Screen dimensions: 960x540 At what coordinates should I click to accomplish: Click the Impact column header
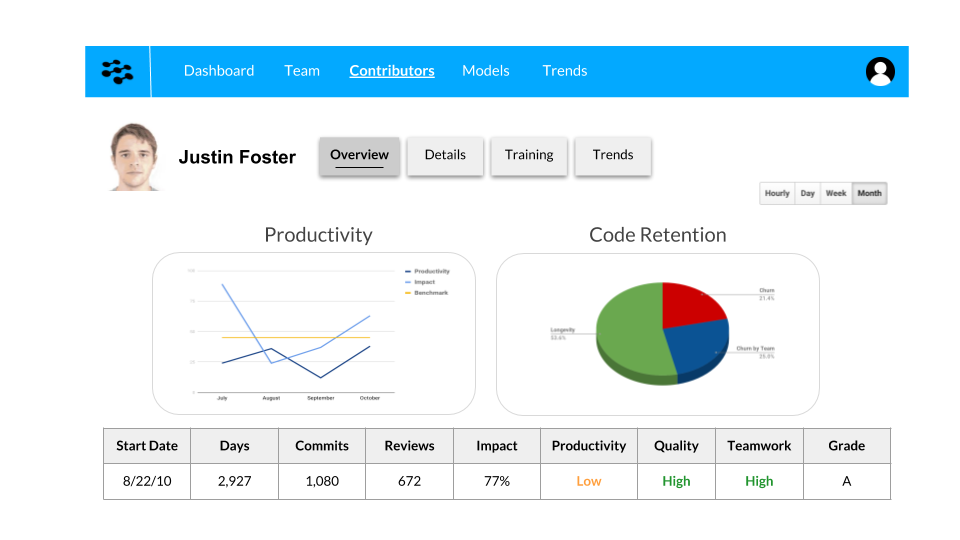click(x=497, y=446)
